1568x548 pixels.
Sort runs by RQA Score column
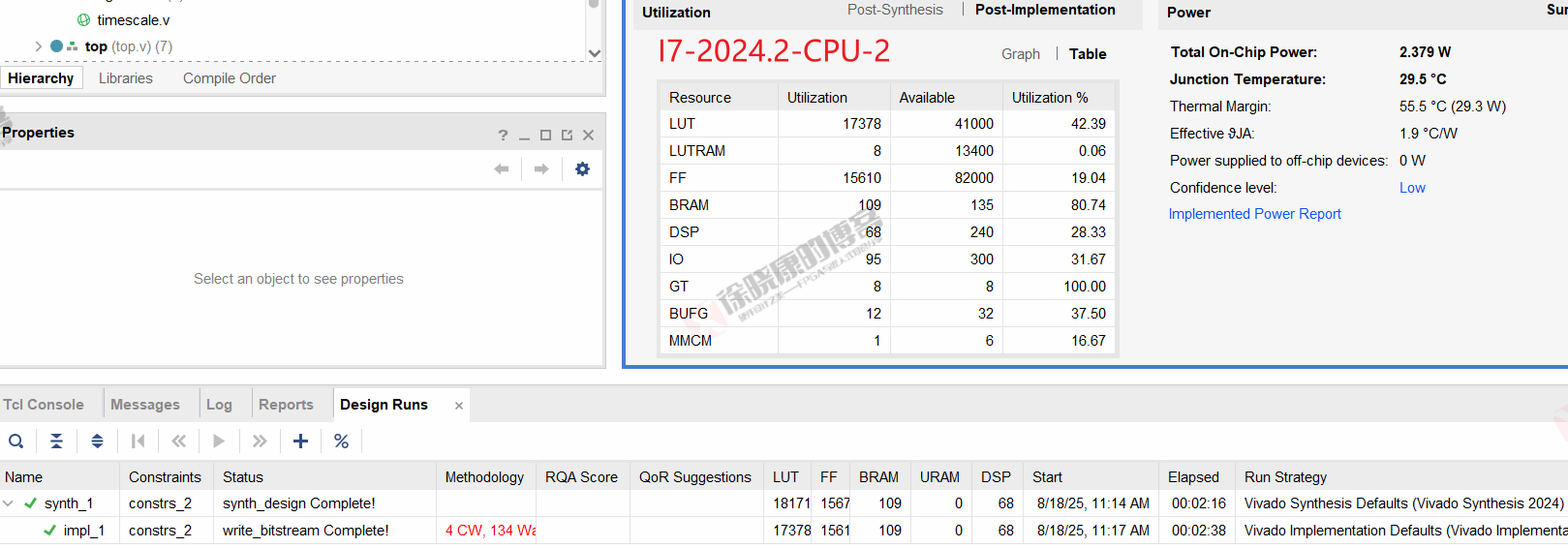click(581, 476)
